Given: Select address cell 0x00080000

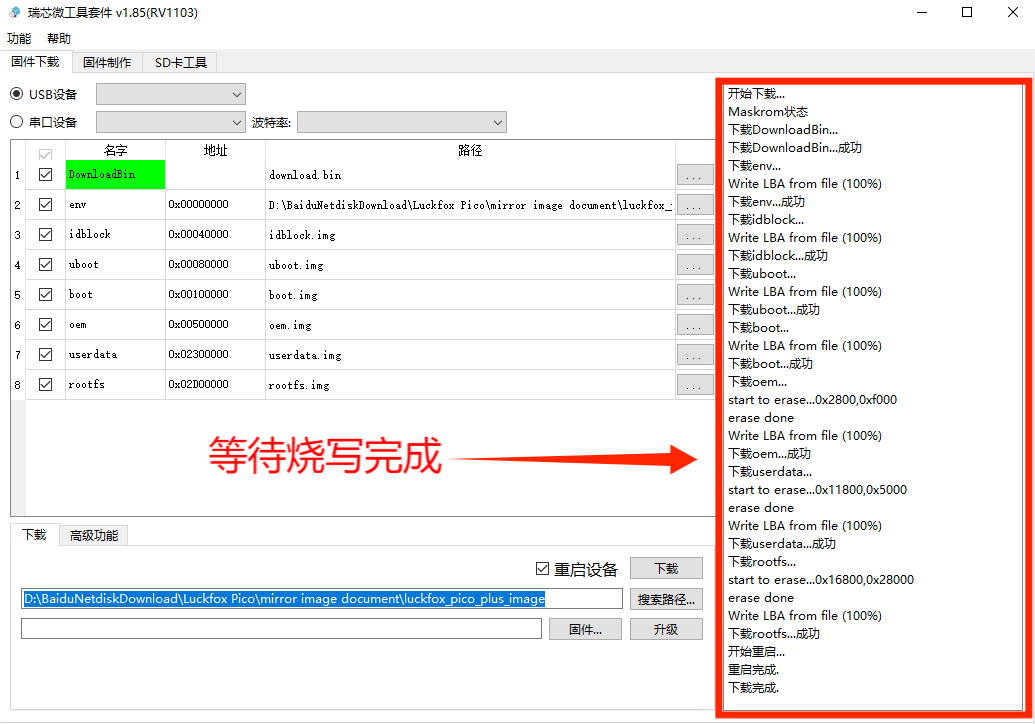Looking at the screenshot, I should point(215,265).
